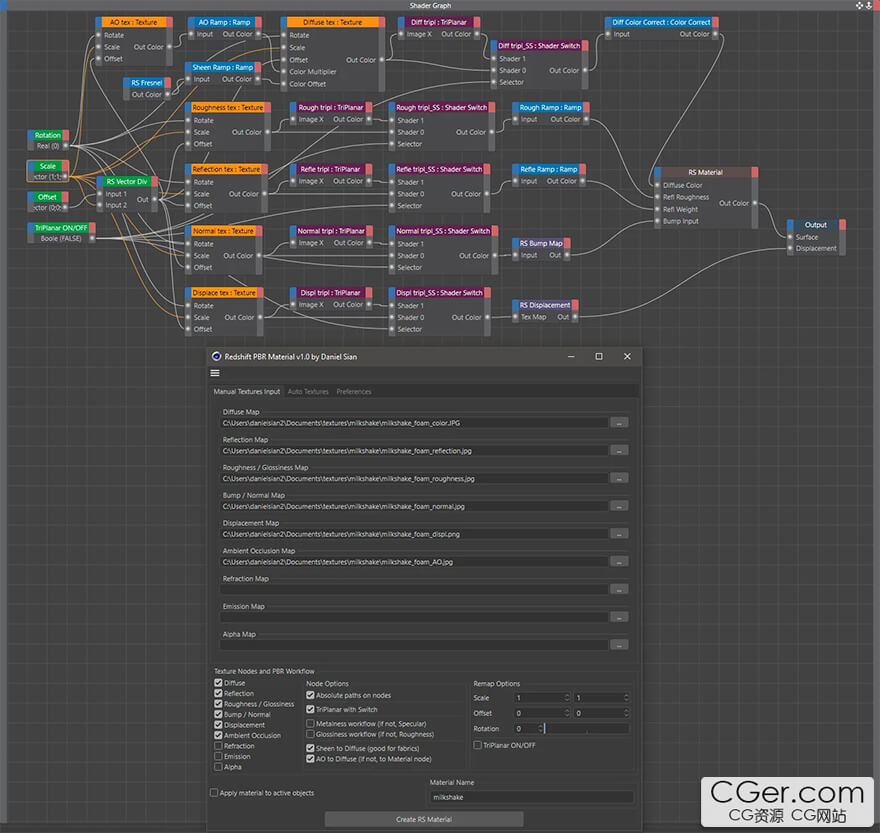Click the Cinema 4D logo in the dialog title bar
Image resolution: width=880 pixels, height=833 pixels.
click(x=216, y=356)
